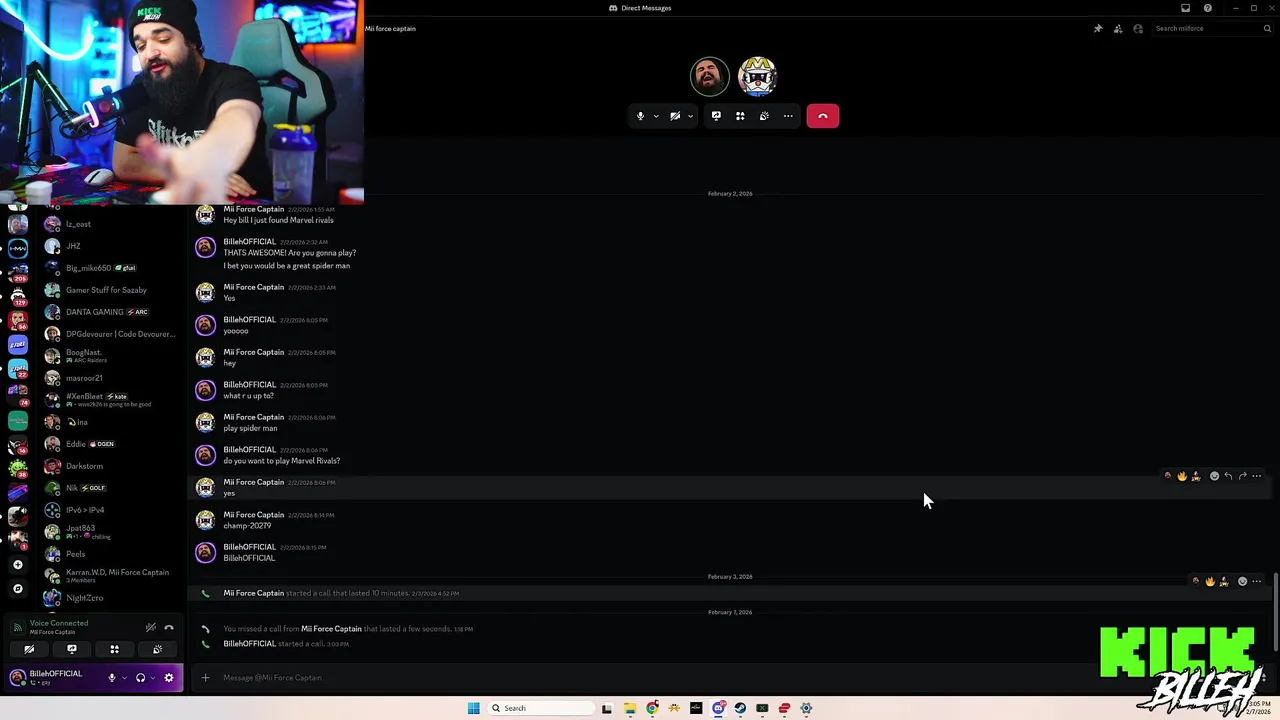The image size is (1280, 720).
Task: Forward the highlighted 'yes' message
Action: 1243,476
